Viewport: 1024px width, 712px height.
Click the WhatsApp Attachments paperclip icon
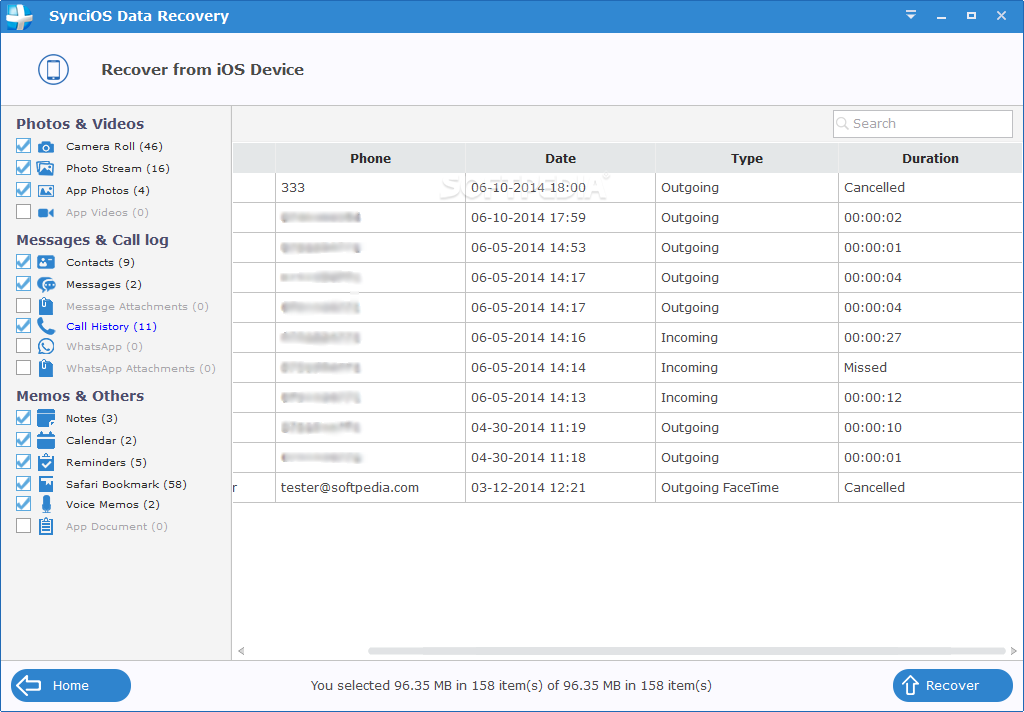46,368
